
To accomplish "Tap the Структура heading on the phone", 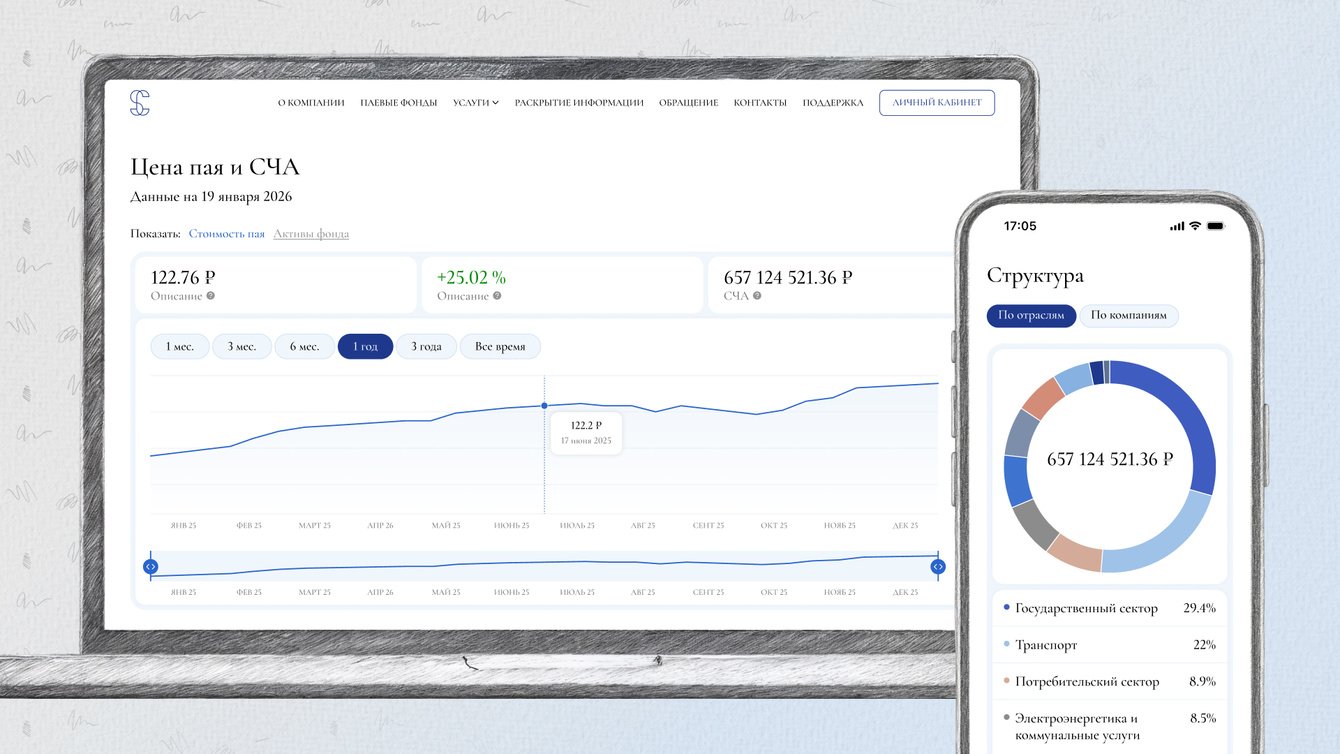I will pos(1035,276).
